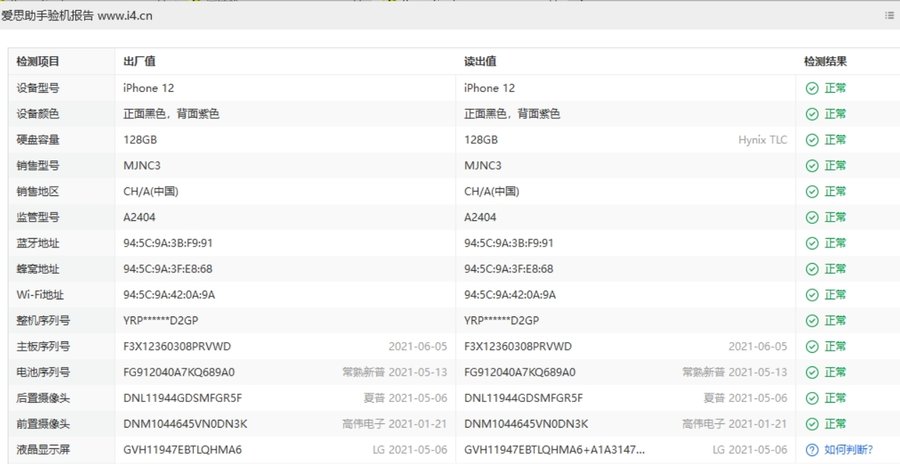Select the 设备颜色 row label

[37, 114]
